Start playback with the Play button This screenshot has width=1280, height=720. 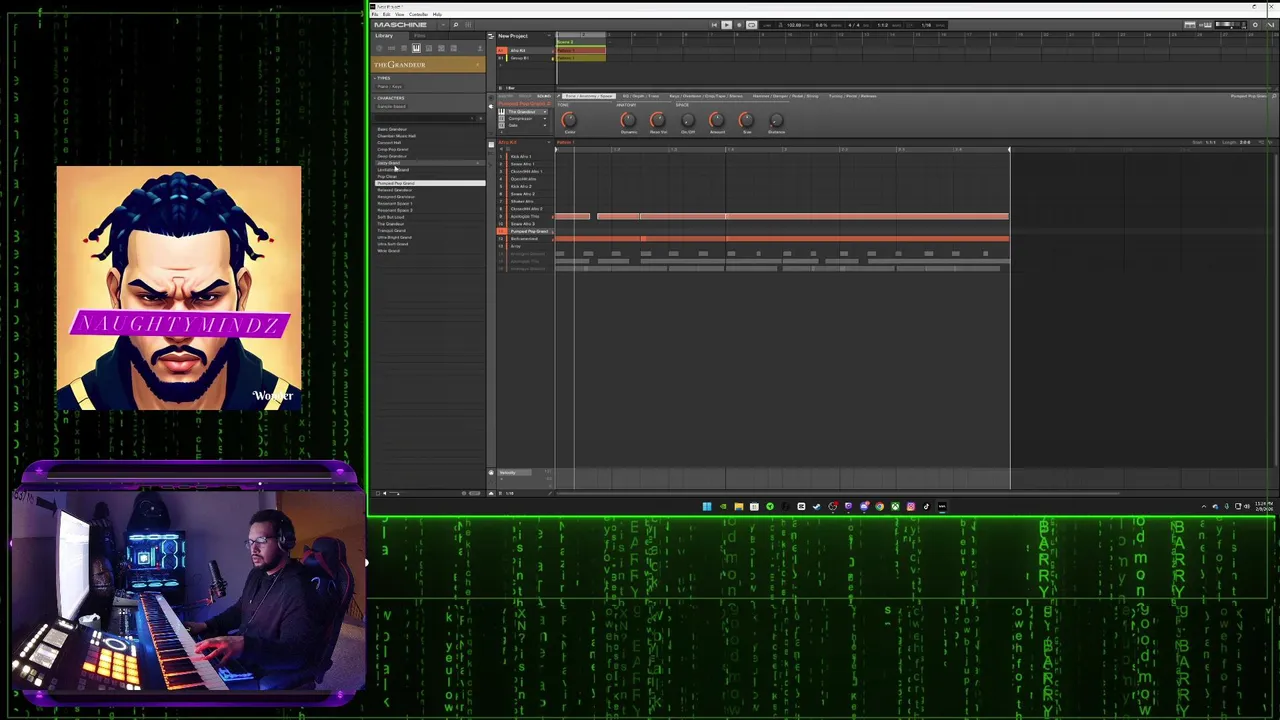[x=726, y=25]
